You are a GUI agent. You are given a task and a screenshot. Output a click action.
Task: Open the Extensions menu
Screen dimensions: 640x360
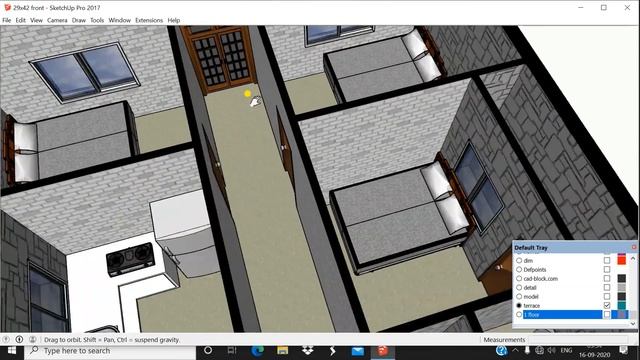click(149, 20)
